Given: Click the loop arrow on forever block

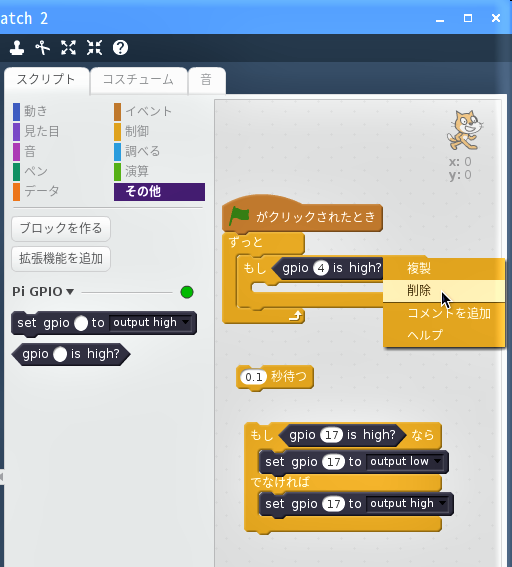Looking at the screenshot, I should click(x=295, y=316).
